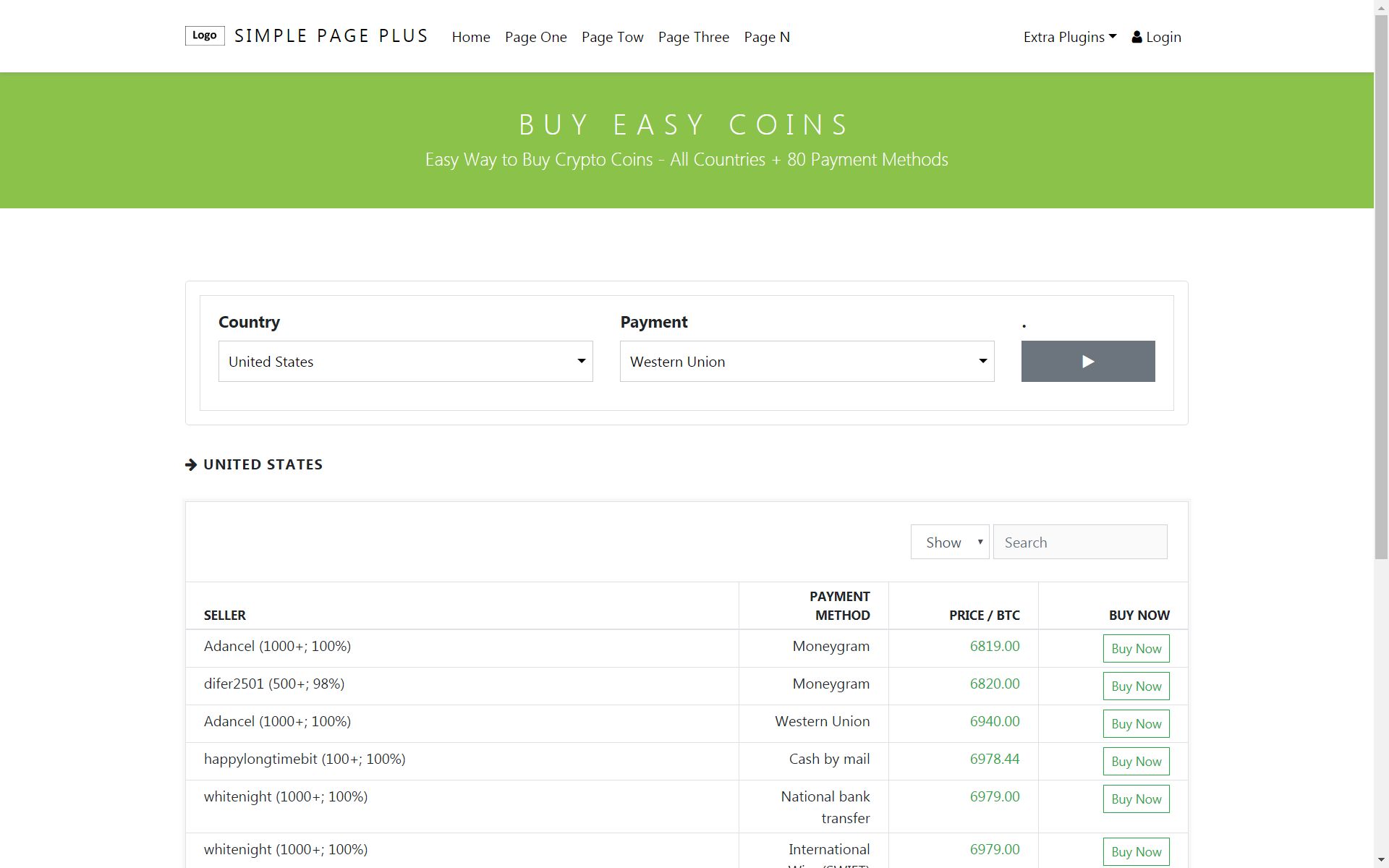Screen dimensions: 1389x868
Task: Expand the Country dropdown showing United States
Action: [405, 362]
